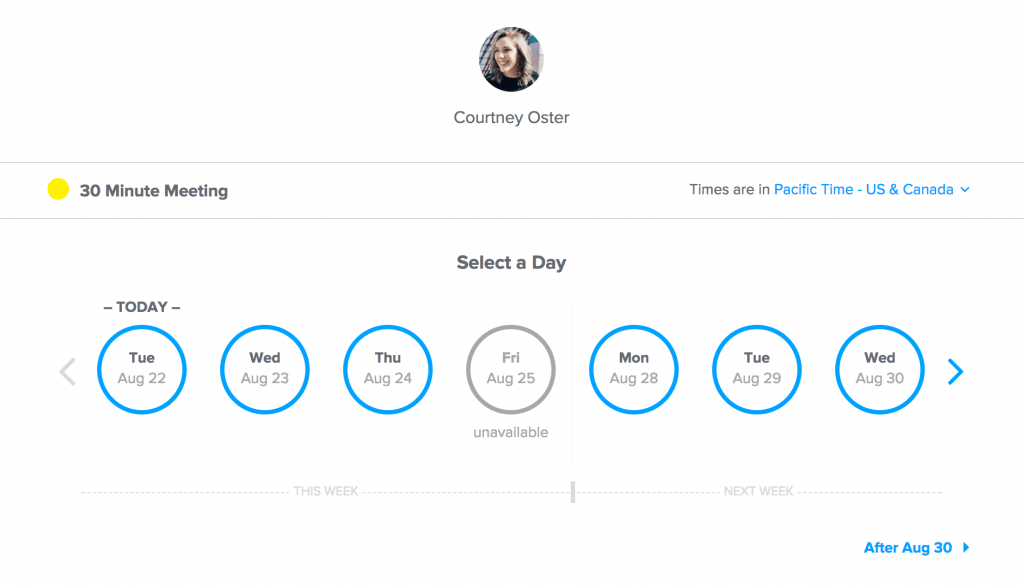Click the arrow next to After Aug 30
1024x585 pixels.
966,548
